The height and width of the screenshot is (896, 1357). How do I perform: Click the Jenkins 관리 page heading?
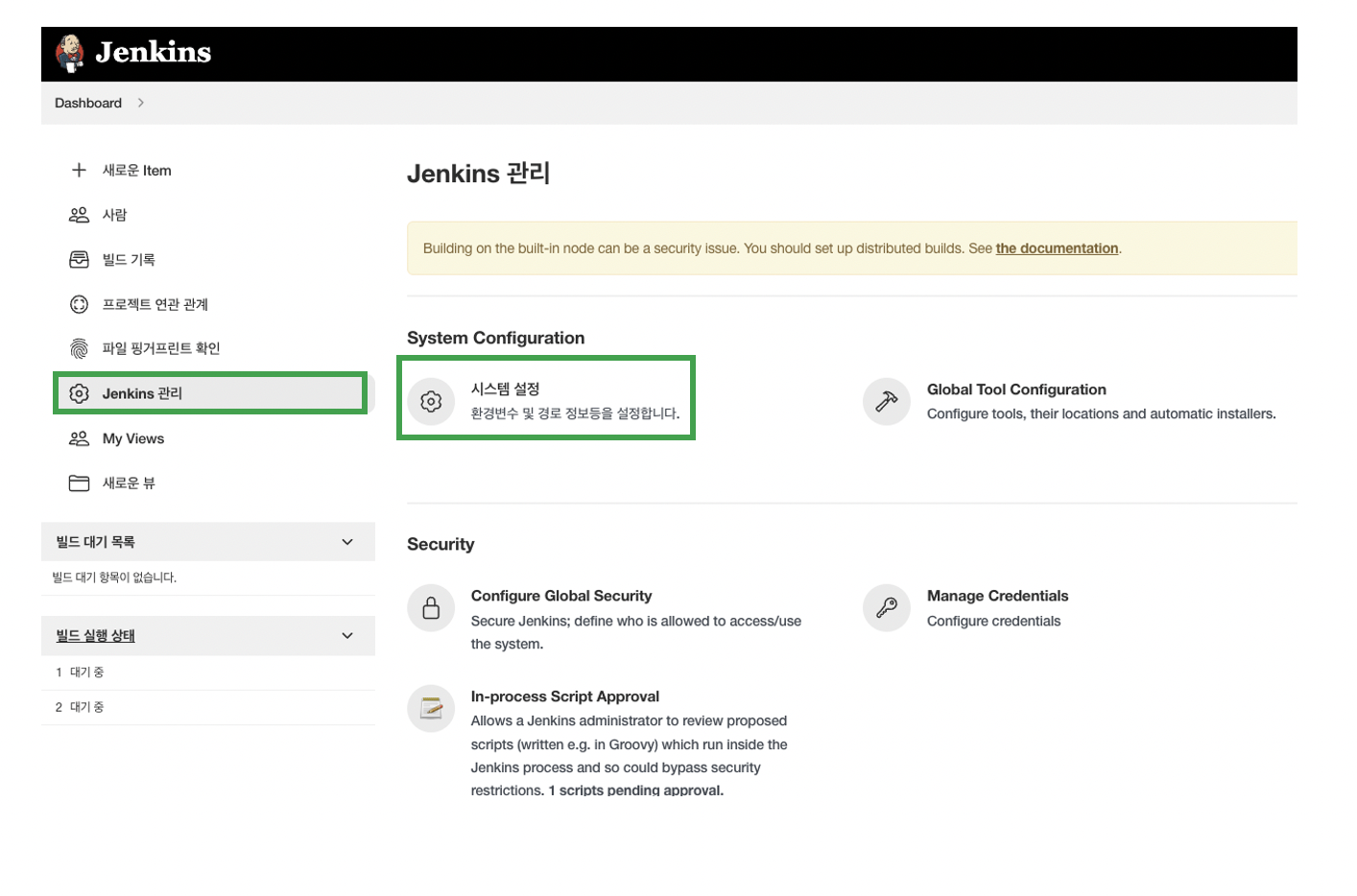(478, 174)
